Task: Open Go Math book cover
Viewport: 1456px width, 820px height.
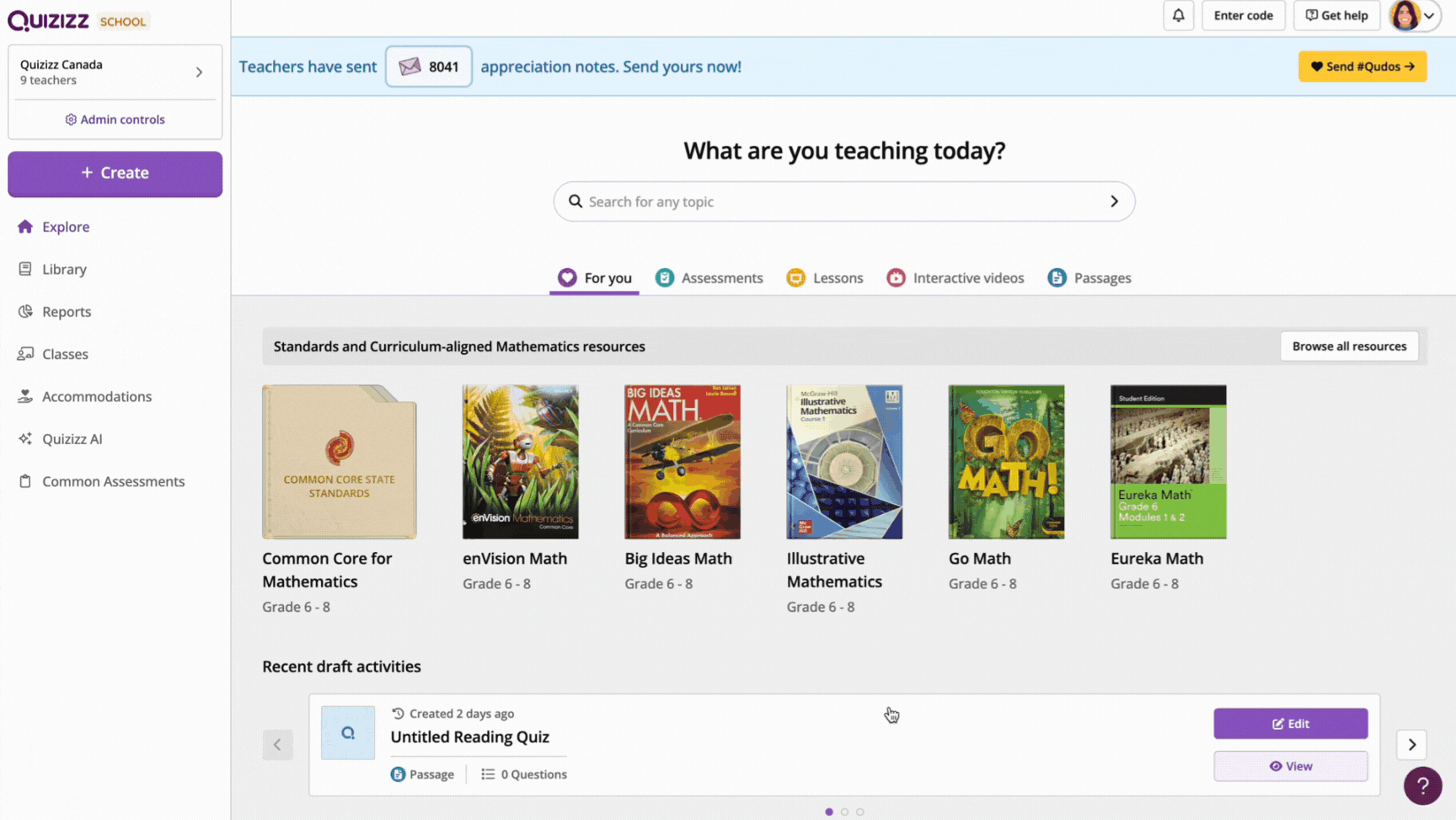Action: tap(1006, 462)
